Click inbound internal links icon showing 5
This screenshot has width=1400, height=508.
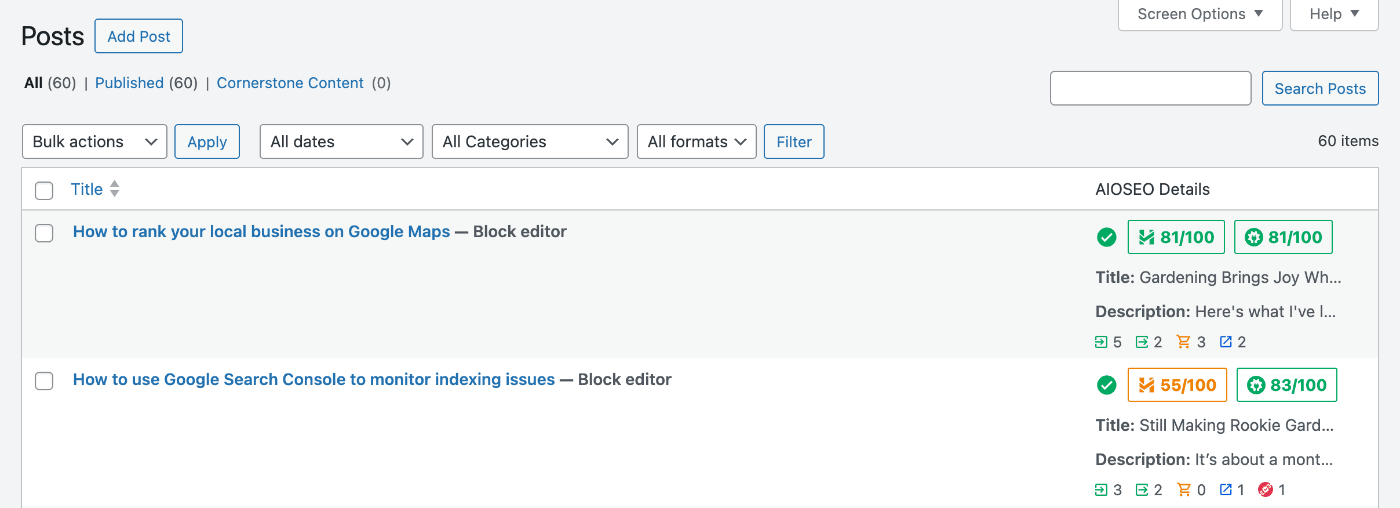coord(1102,342)
